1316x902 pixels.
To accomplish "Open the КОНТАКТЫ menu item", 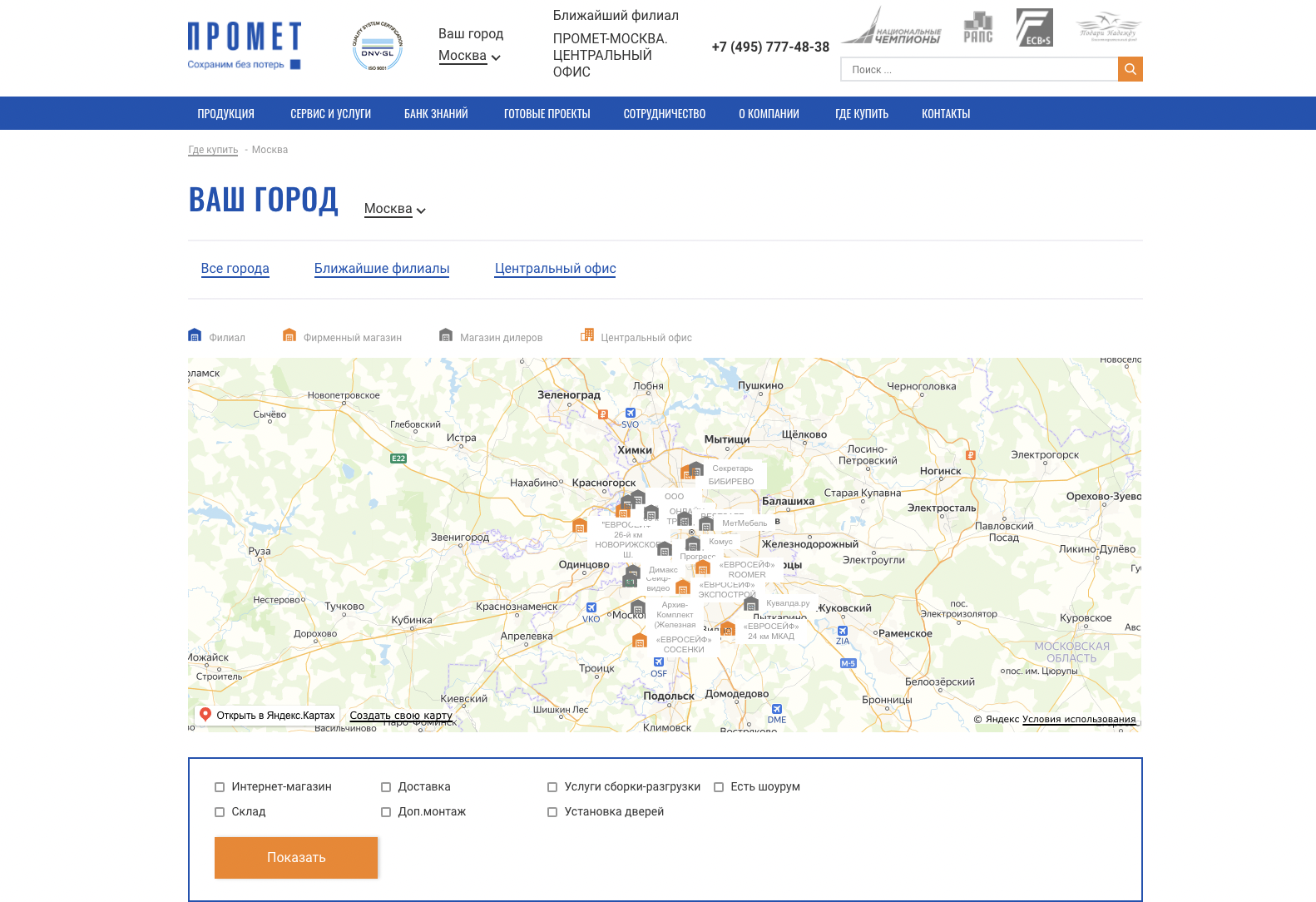I will (946, 113).
